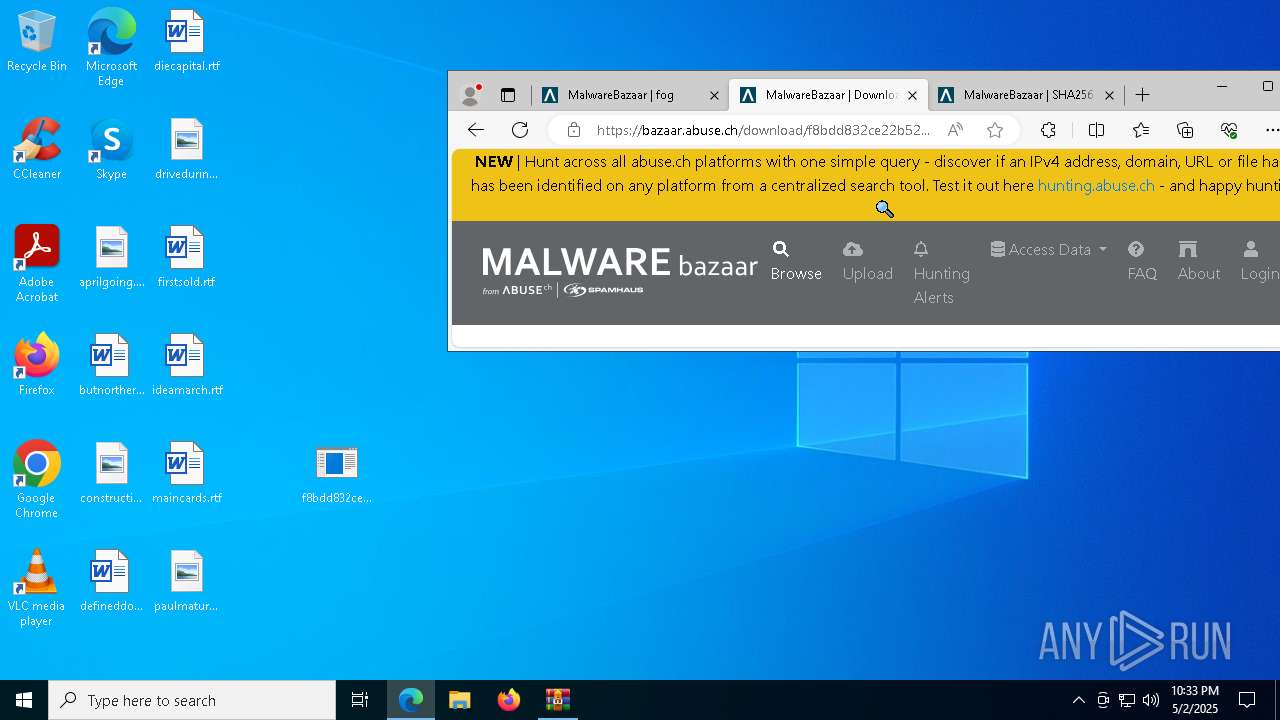This screenshot has width=1280, height=720.
Task: Open volume control in system tray
Action: [1151, 700]
